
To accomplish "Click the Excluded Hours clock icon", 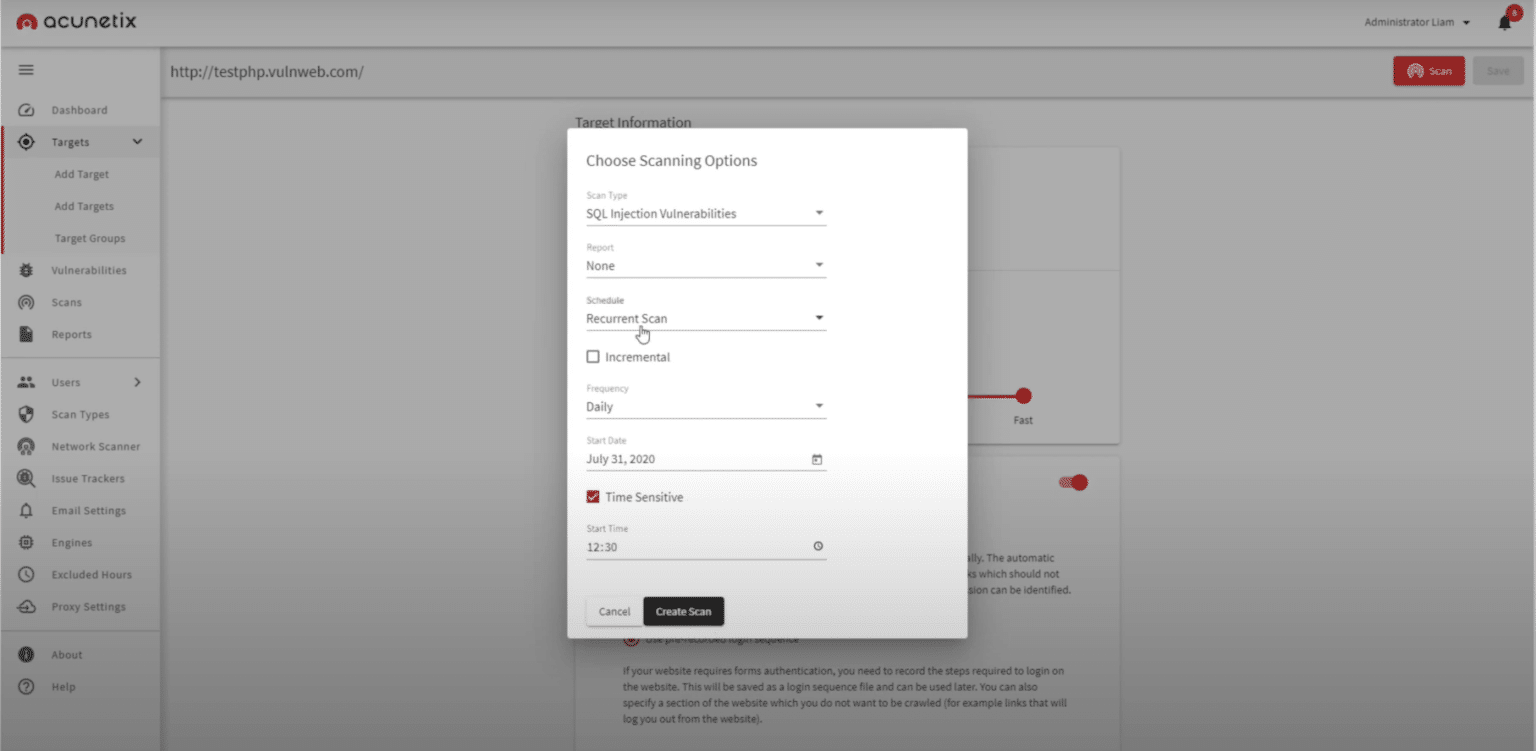I will [27, 574].
